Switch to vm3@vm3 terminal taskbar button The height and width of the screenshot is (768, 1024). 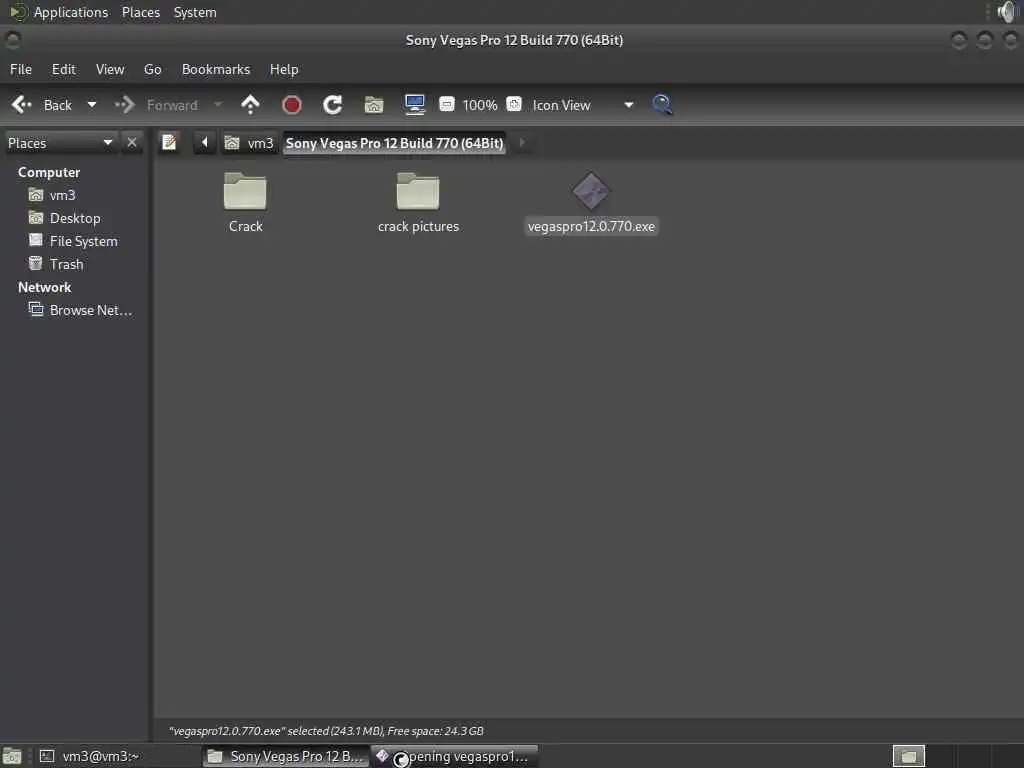tap(116, 756)
